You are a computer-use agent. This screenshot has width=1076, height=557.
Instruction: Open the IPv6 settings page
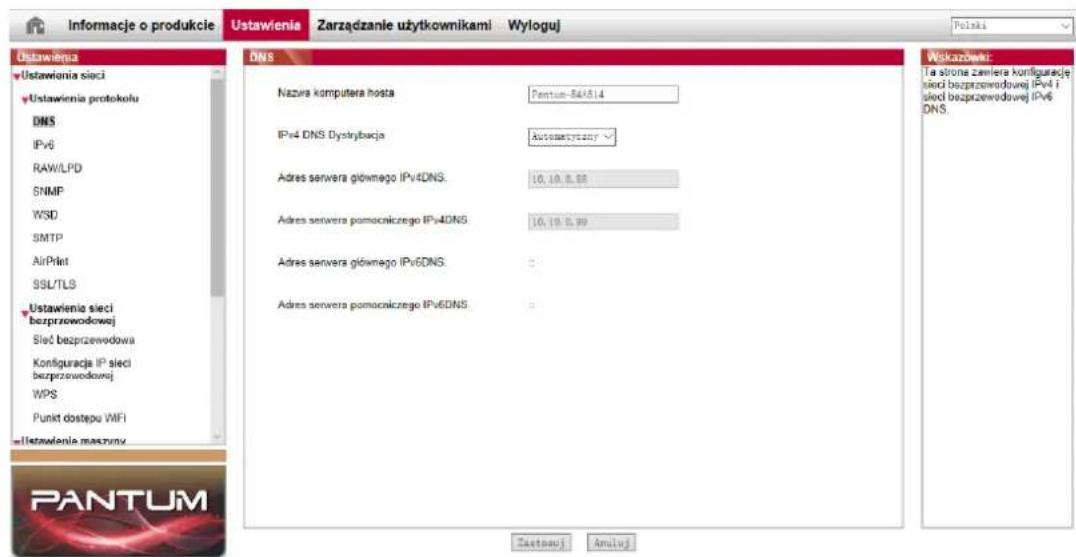pos(43,145)
